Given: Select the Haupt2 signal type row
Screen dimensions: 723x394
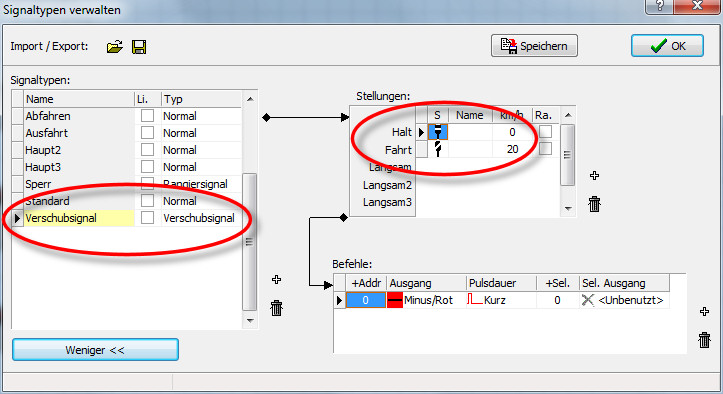Looking at the screenshot, I should click(127, 150).
